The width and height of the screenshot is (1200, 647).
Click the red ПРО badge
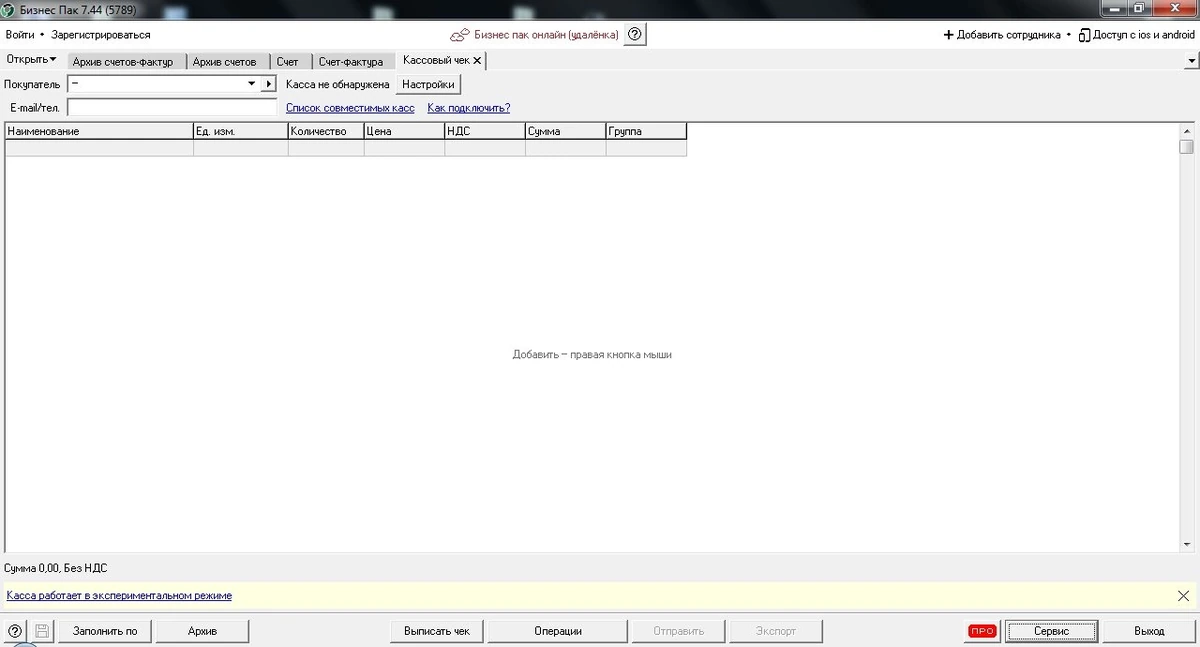[983, 631]
